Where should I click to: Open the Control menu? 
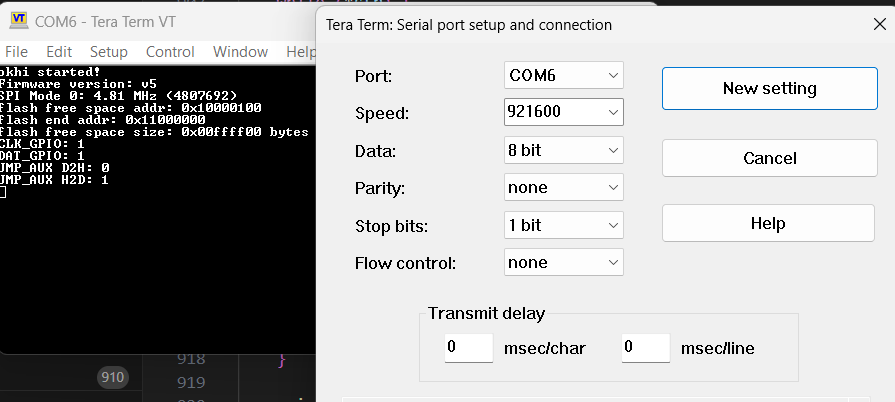click(170, 52)
